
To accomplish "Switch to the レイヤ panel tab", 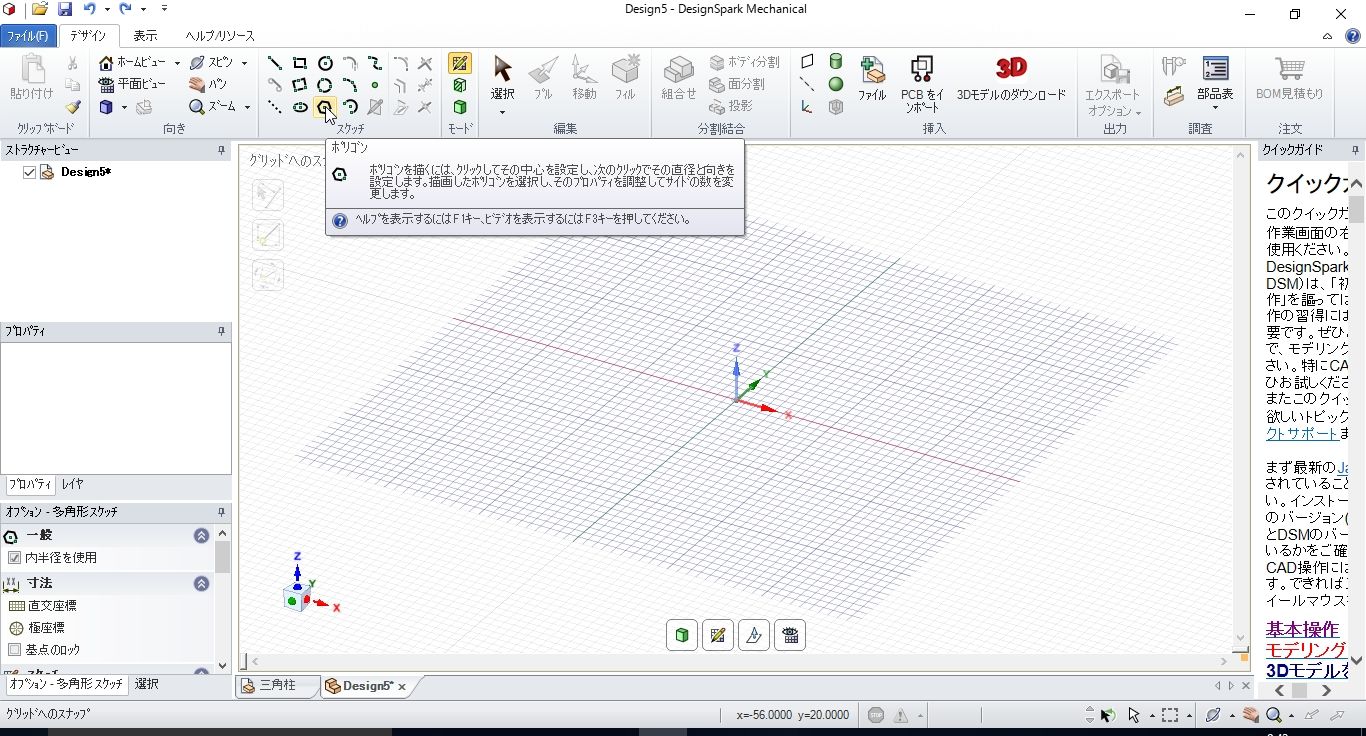I will click(73, 484).
